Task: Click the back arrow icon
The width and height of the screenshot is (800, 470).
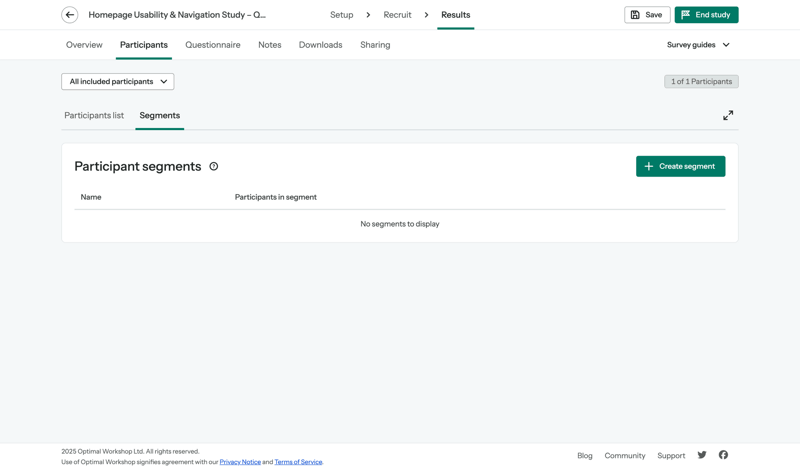Action: (x=70, y=15)
